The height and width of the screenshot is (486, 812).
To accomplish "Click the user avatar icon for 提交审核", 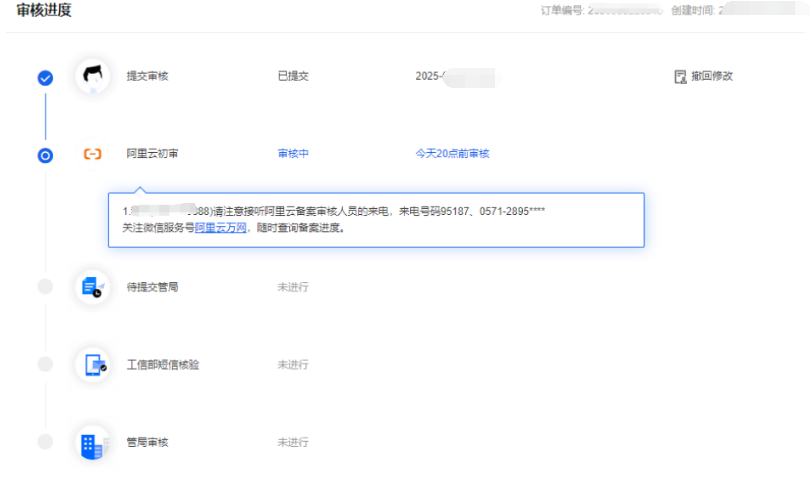I will click(x=93, y=76).
